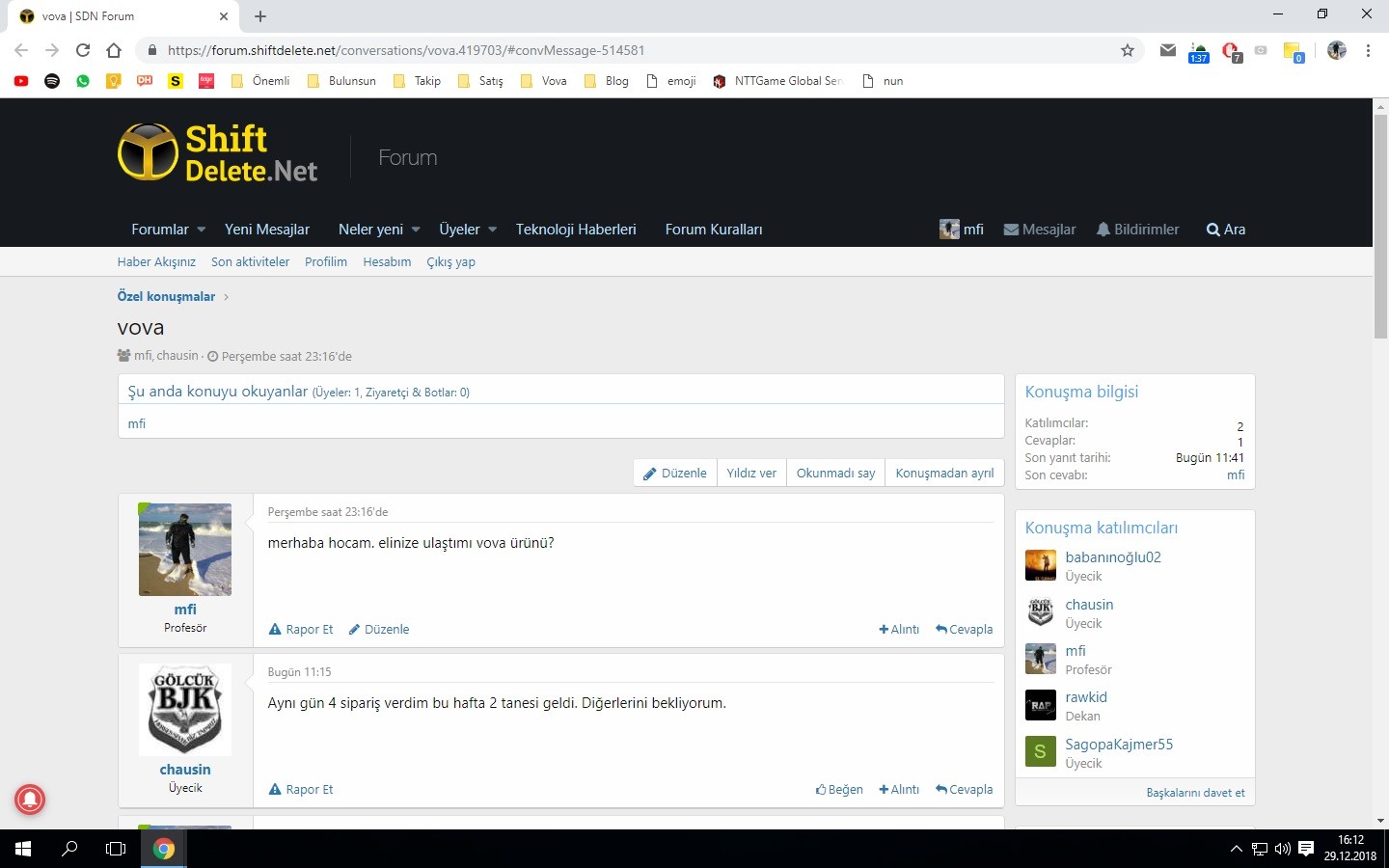Open the Gmail extension icon
1389x868 pixels.
click(x=1168, y=50)
